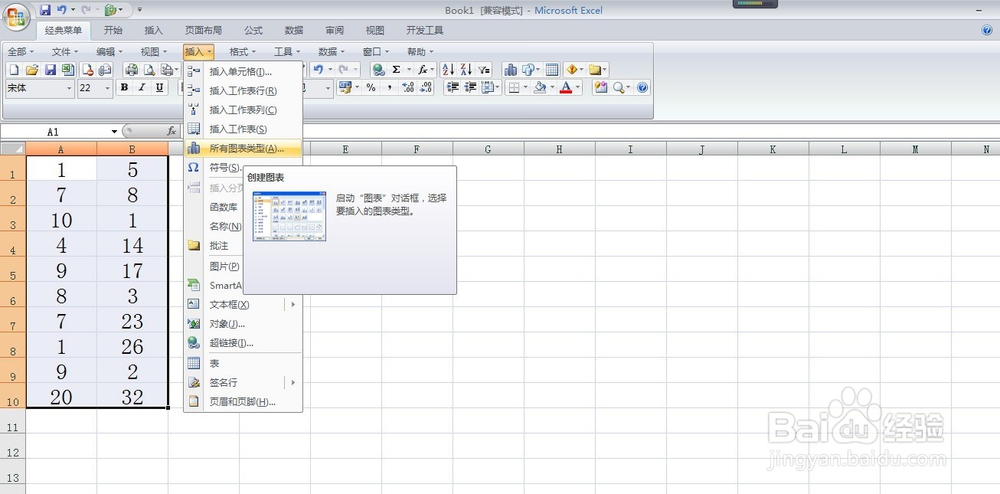Choose 插入单元格(I)... from the menu

click(243, 71)
